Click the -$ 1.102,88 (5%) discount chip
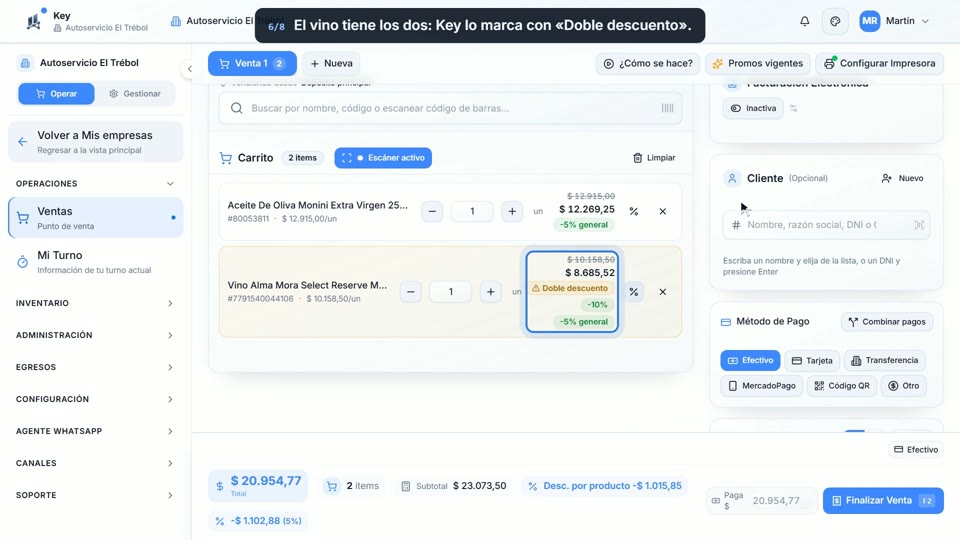This screenshot has height=540, width=960. [258, 520]
